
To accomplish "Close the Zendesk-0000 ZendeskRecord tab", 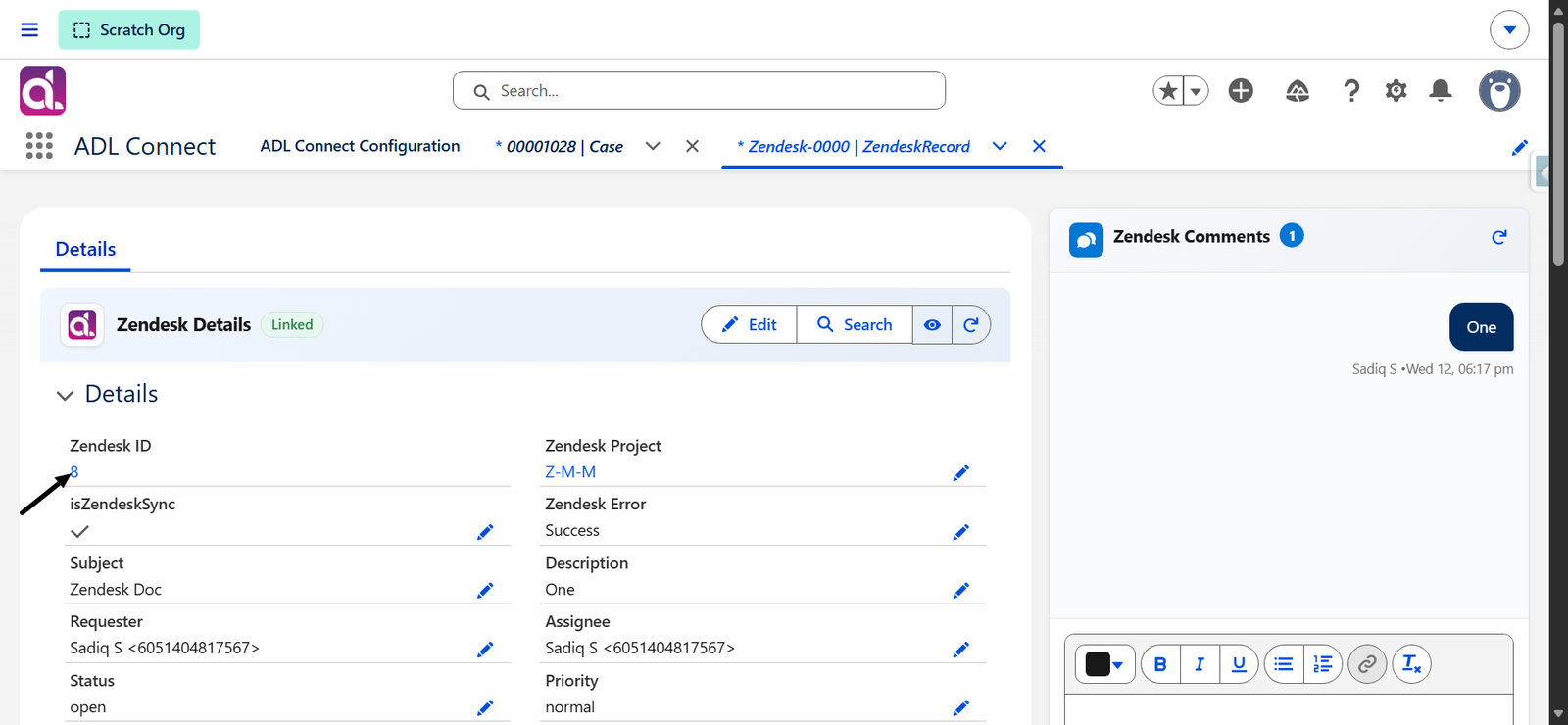I will tap(1039, 146).
